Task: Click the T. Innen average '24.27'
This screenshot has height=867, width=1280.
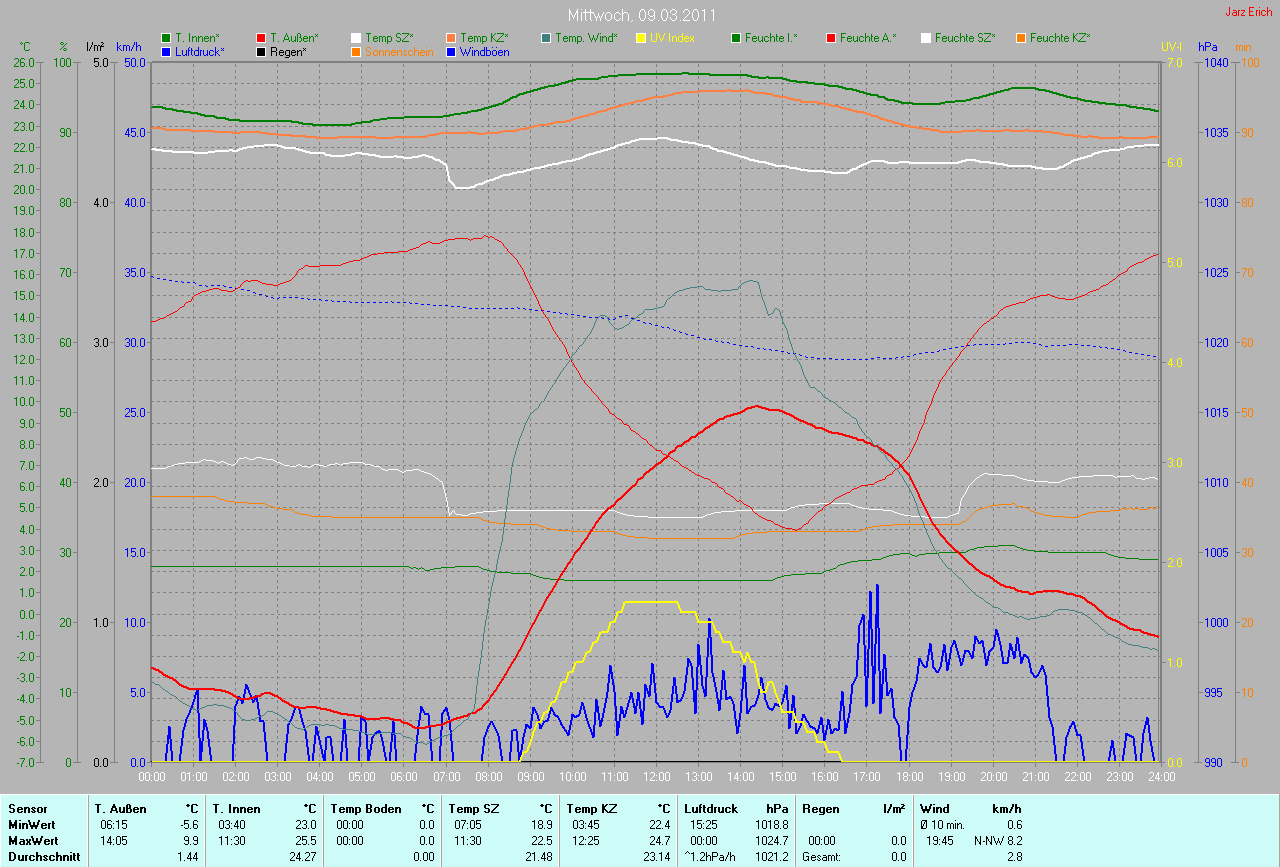Action: 303,857
